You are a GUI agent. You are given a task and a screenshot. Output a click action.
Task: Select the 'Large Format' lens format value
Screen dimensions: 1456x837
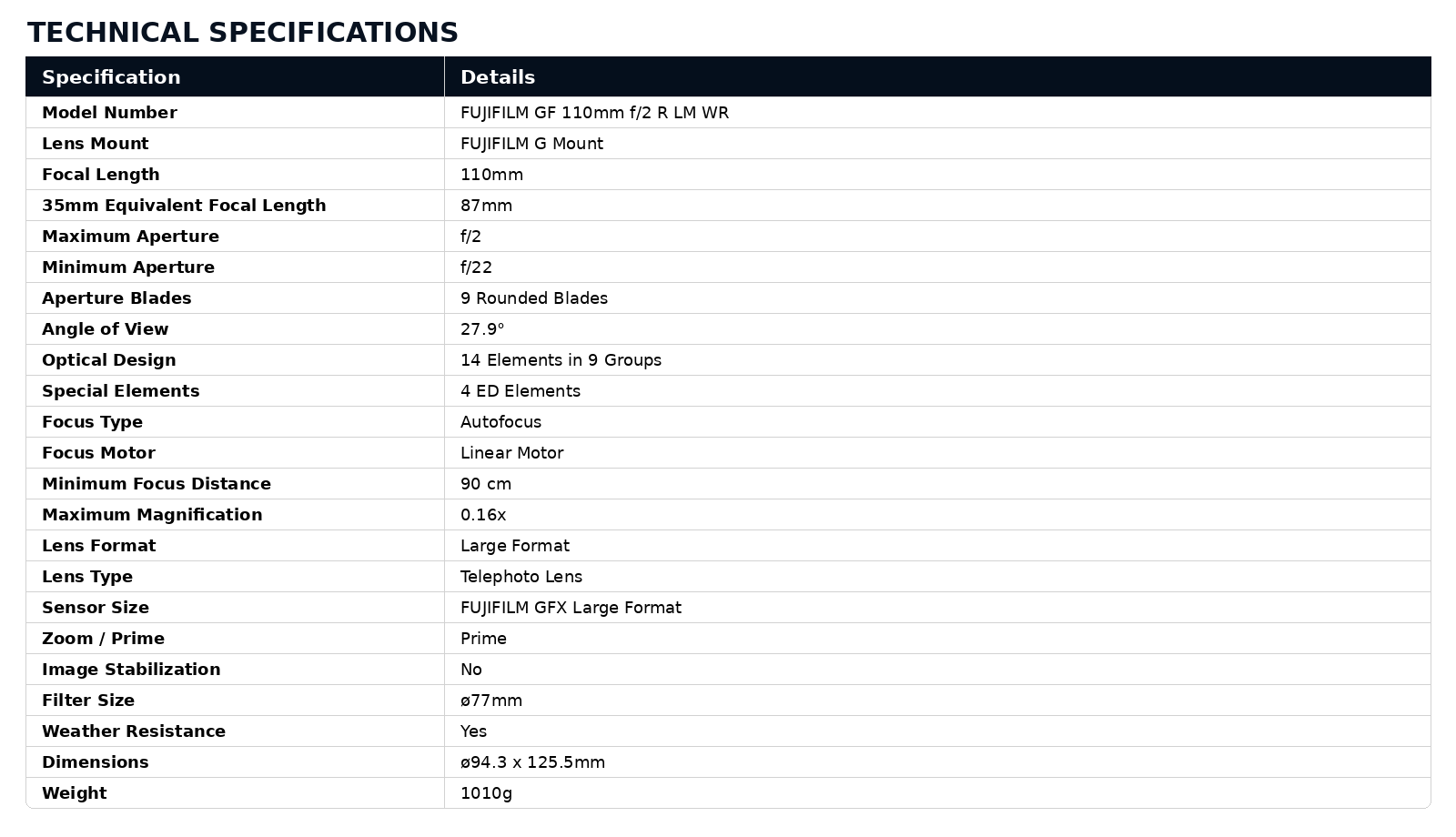[x=515, y=546]
